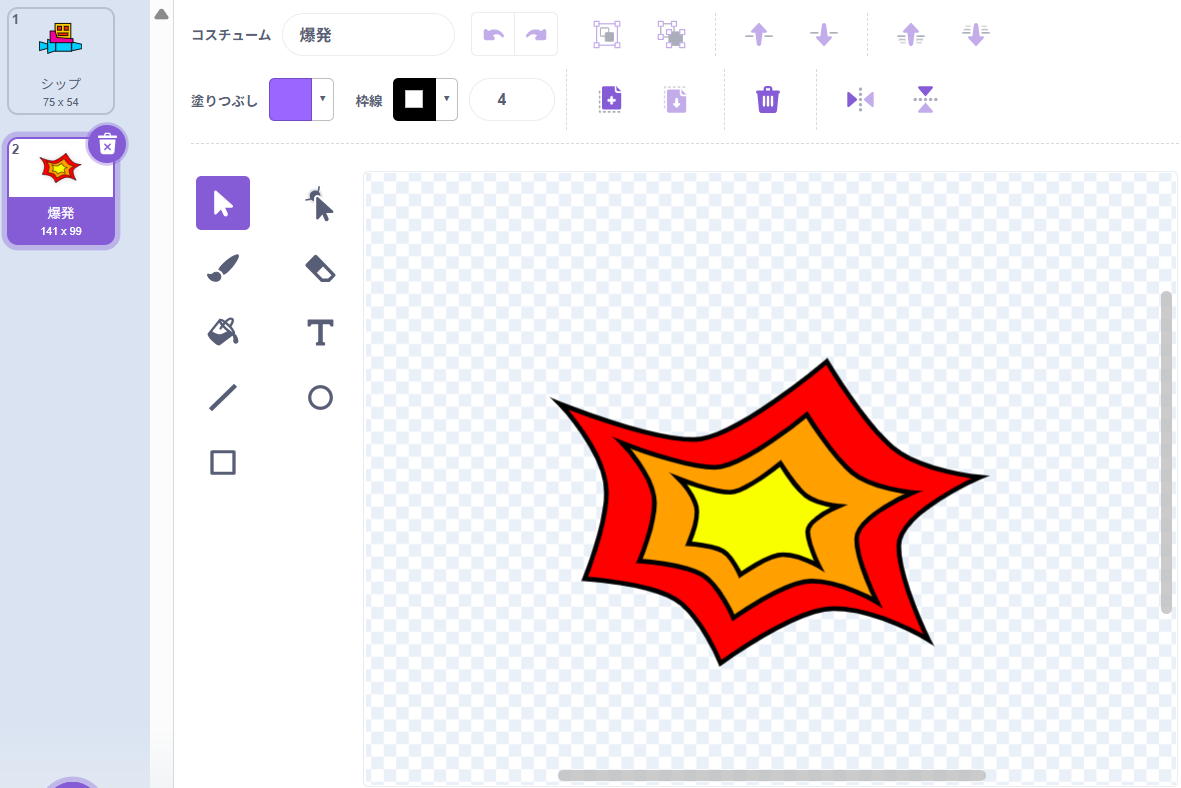The image size is (1181, 788).
Task: Pick the Fill bucket tool
Action: (x=223, y=332)
